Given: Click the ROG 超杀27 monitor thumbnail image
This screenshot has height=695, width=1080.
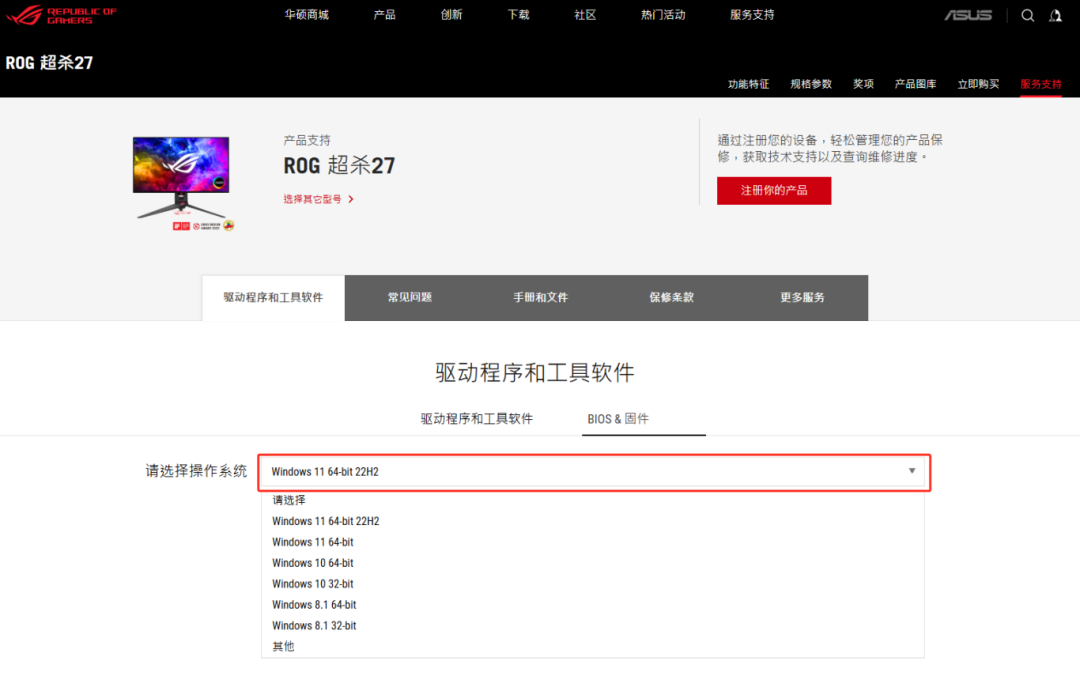Looking at the screenshot, I should pos(180,177).
